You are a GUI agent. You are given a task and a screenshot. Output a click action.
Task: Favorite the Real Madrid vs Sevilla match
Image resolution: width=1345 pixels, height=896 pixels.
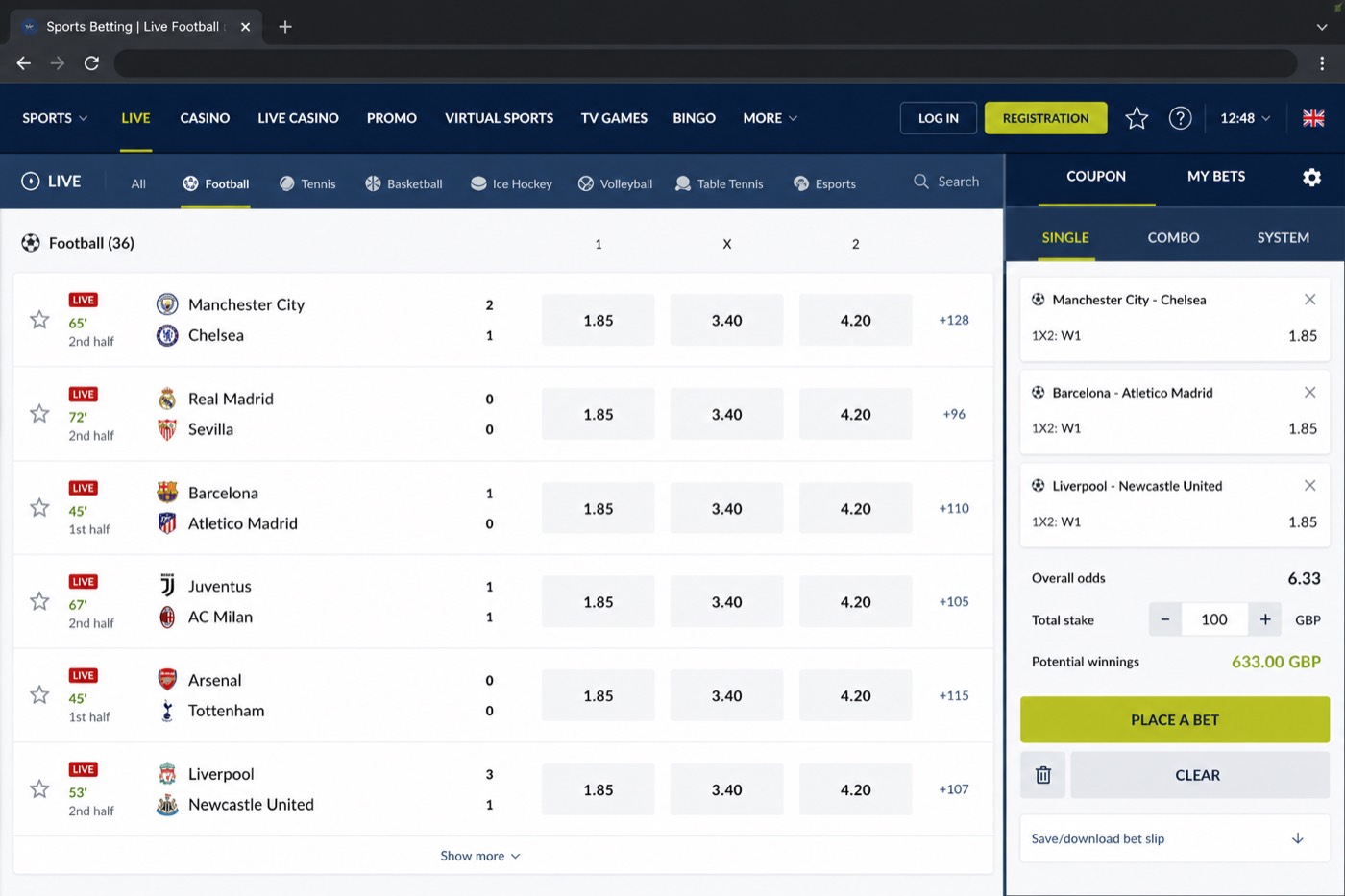[x=39, y=414]
